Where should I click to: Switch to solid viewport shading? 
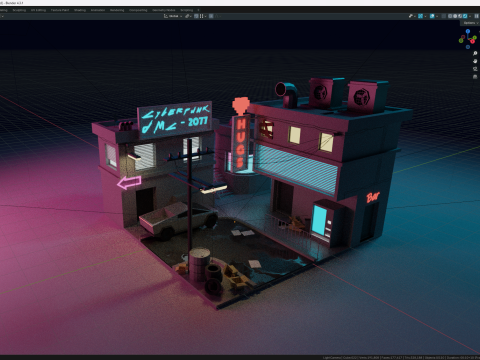(455, 16)
